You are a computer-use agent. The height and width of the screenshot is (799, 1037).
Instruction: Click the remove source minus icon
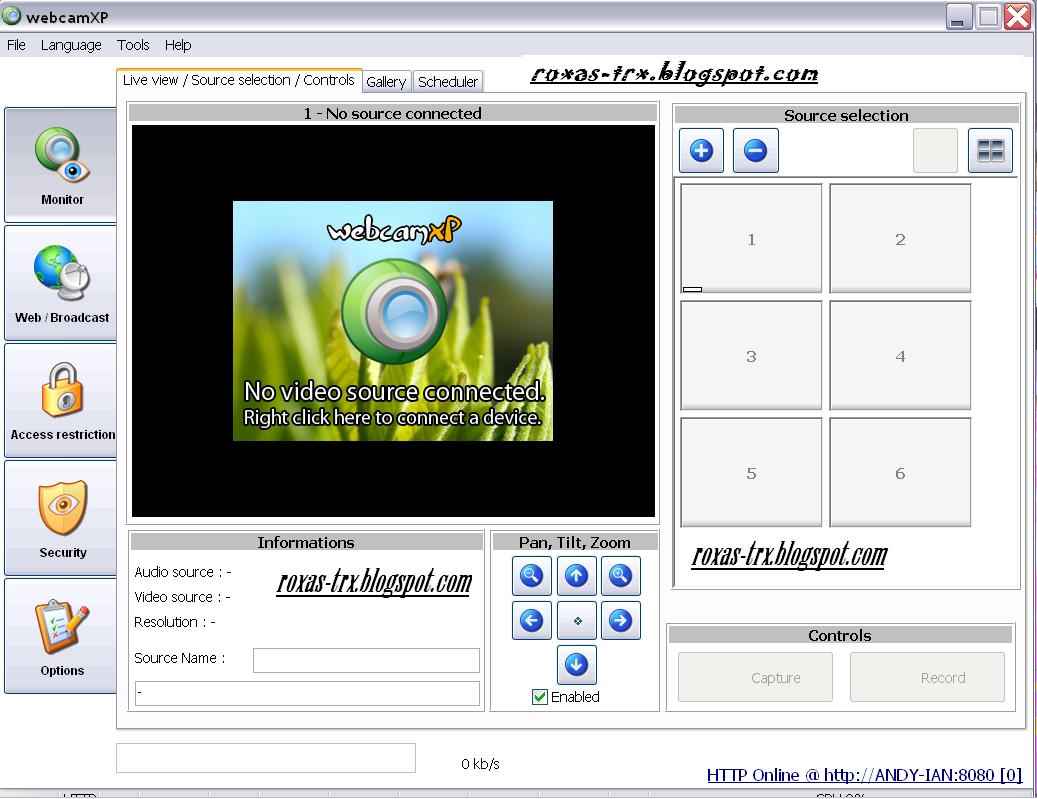click(x=755, y=151)
